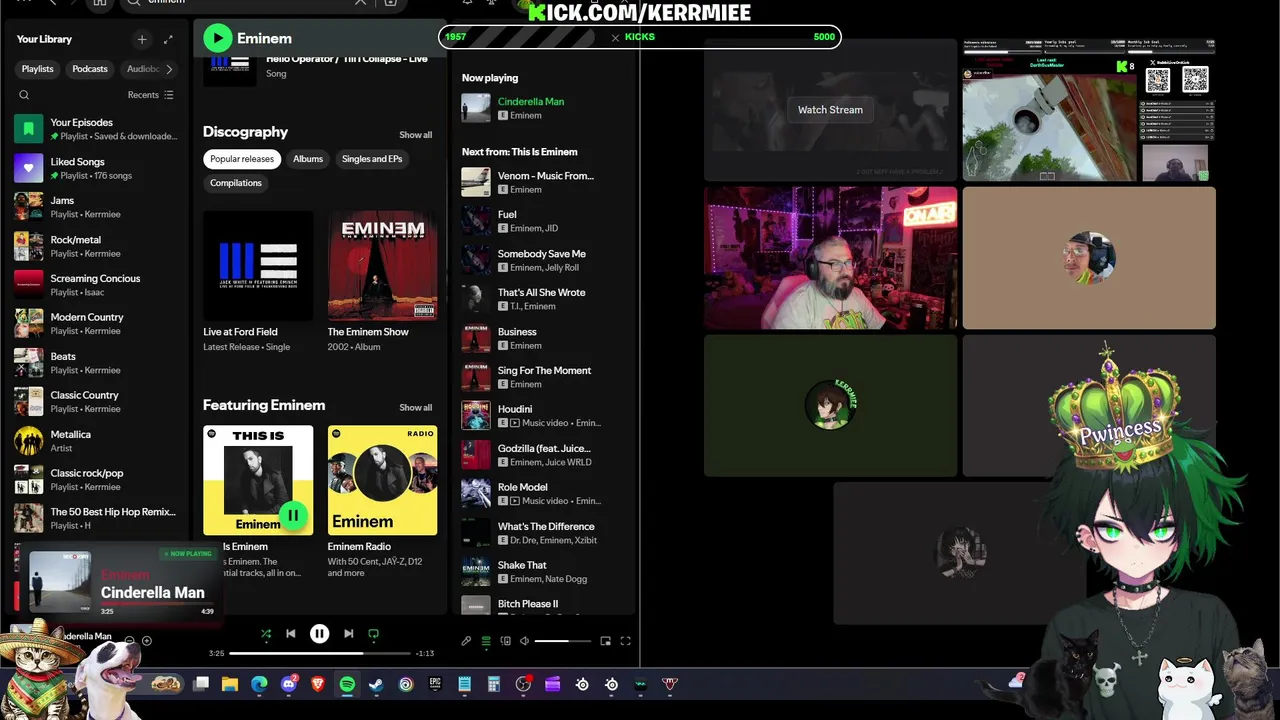Close the Kicks goal bar with X
Screen dimensions: 1280x720
click(x=615, y=37)
